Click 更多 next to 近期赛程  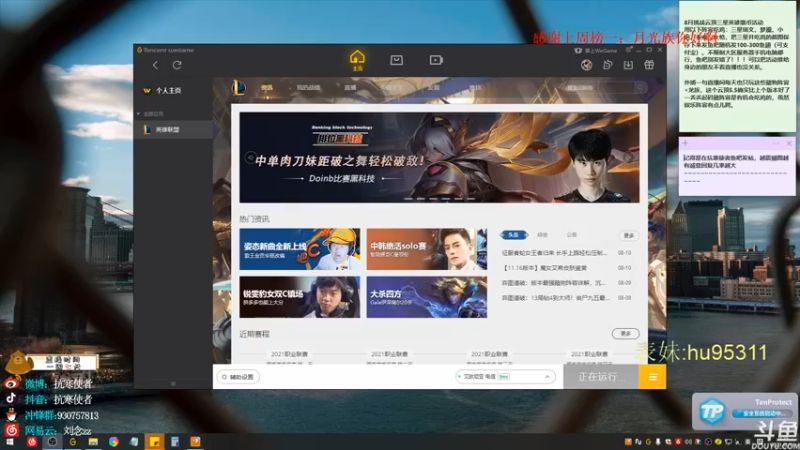(x=626, y=334)
